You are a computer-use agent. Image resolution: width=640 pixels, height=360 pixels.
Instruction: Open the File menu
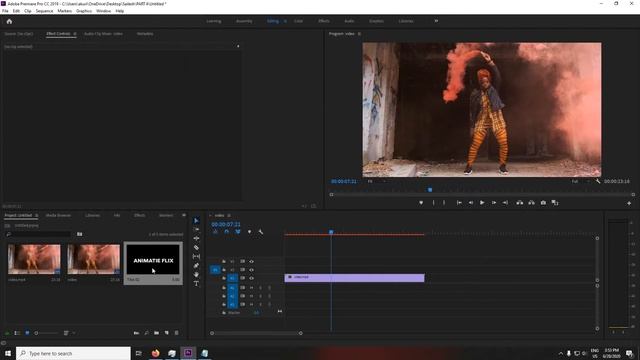[5, 11]
